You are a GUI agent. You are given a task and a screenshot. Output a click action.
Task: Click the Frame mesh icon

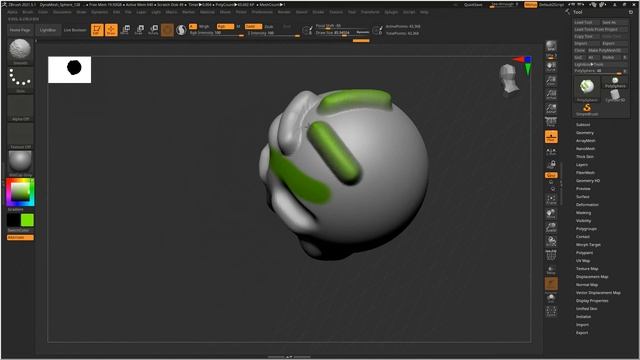pos(551,199)
